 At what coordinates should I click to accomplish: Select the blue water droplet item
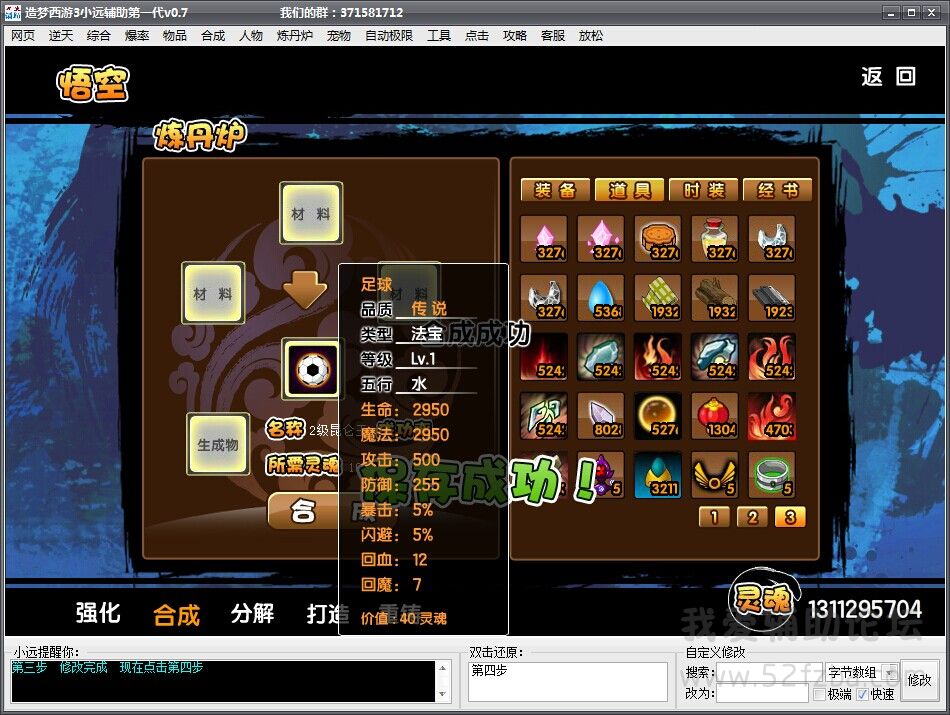pos(600,298)
